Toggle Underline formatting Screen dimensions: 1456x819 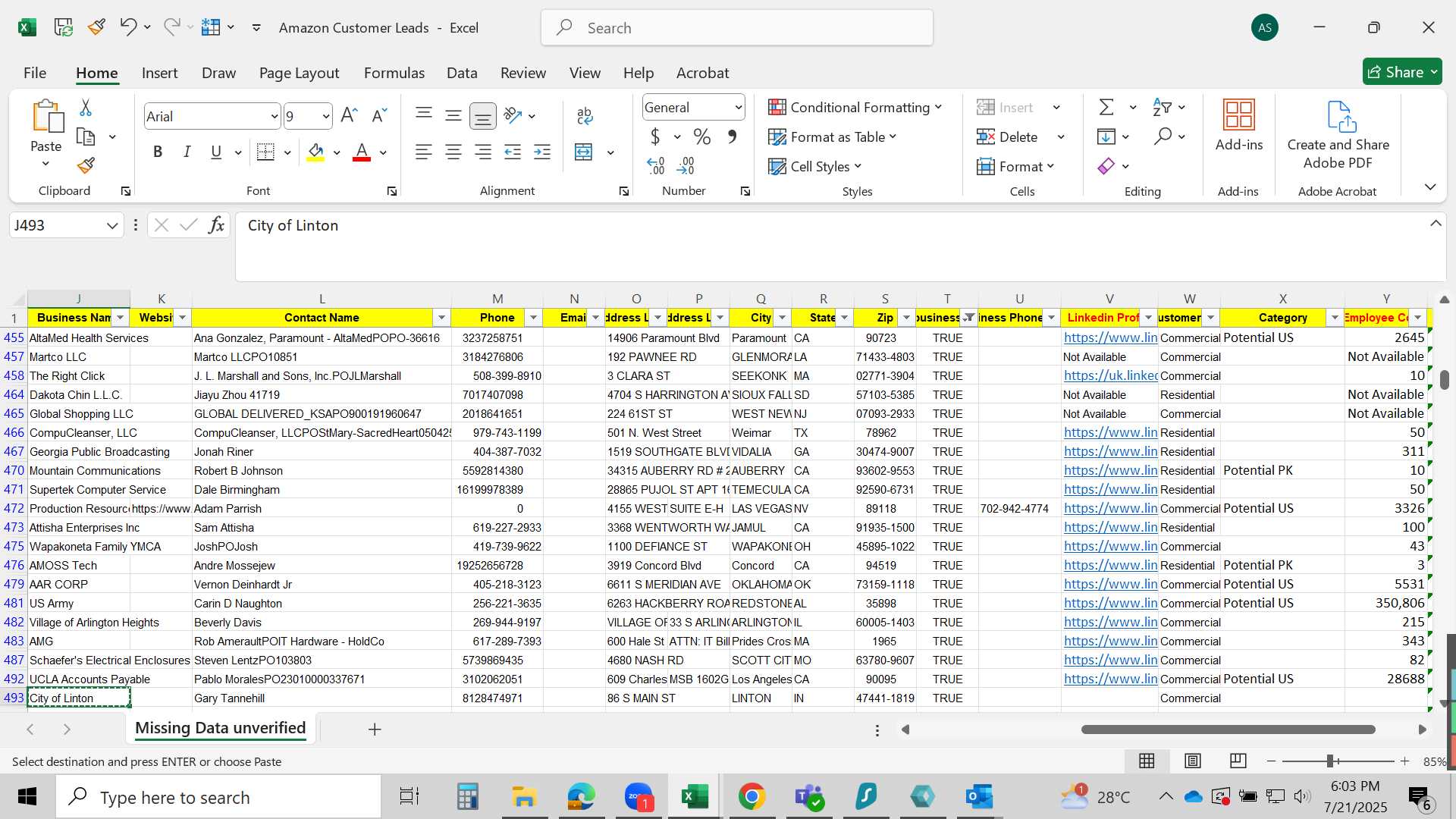[x=216, y=152]
